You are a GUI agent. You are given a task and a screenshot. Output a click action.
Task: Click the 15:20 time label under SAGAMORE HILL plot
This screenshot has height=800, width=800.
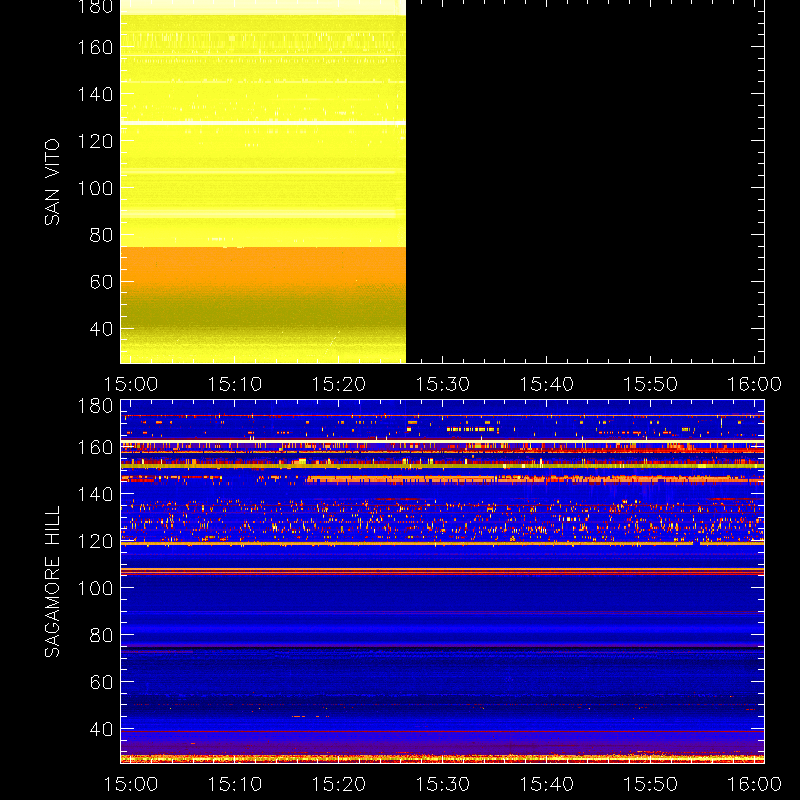[339, 784]
